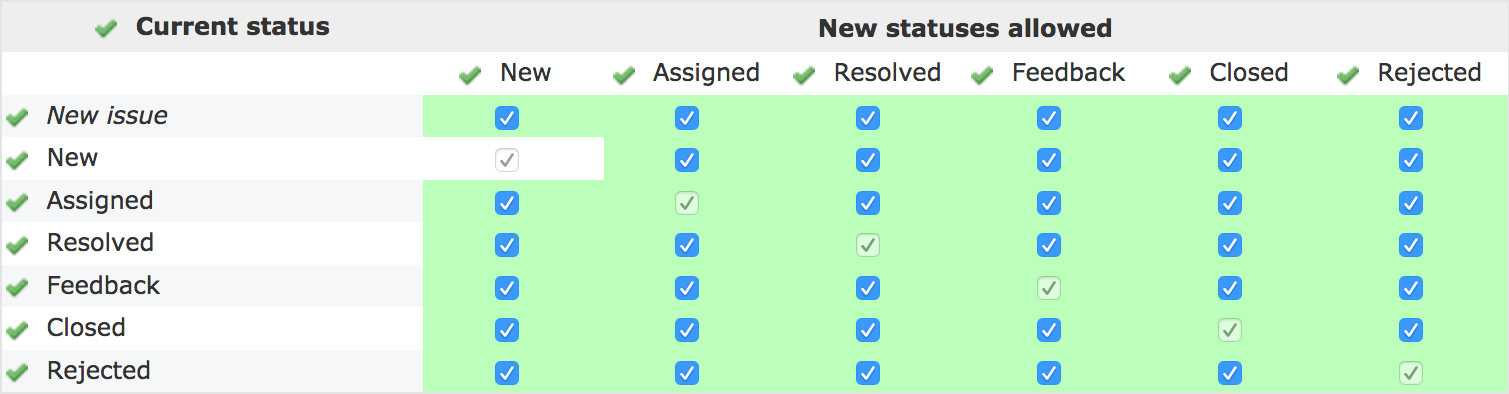Click the Assigned row status label

click(x=100, y=201)
